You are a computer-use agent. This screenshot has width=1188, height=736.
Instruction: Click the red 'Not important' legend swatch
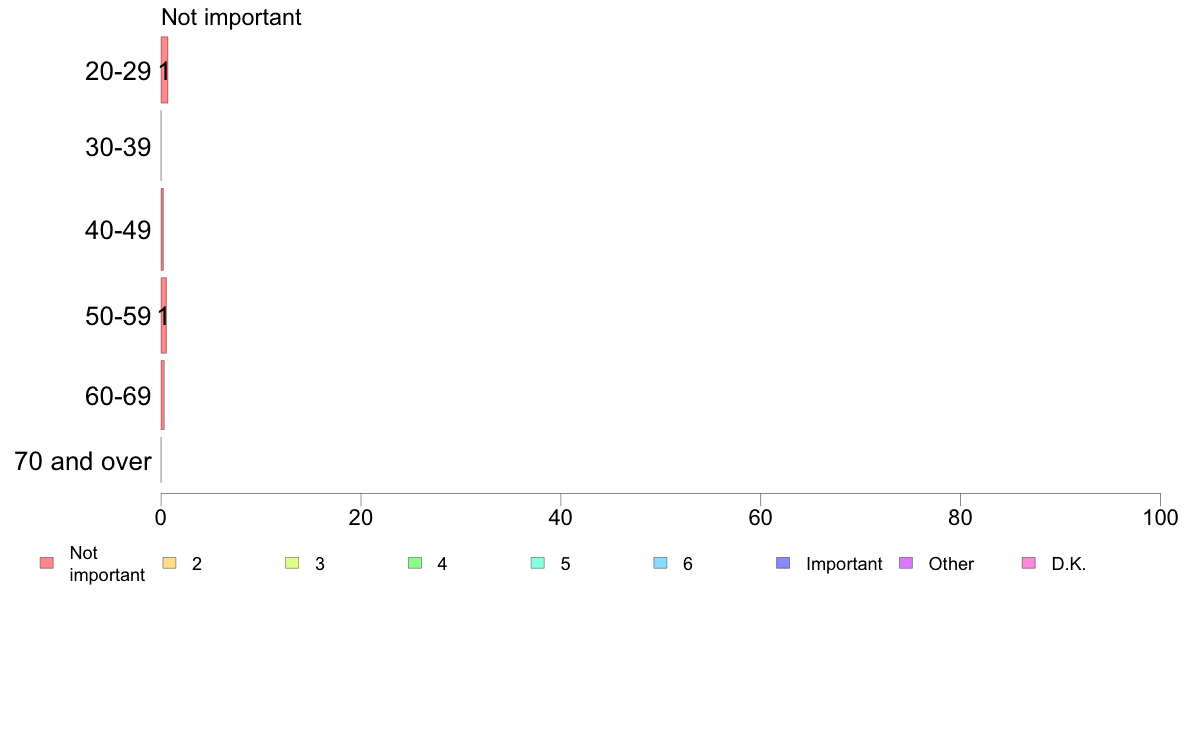[x=47, y=562]
